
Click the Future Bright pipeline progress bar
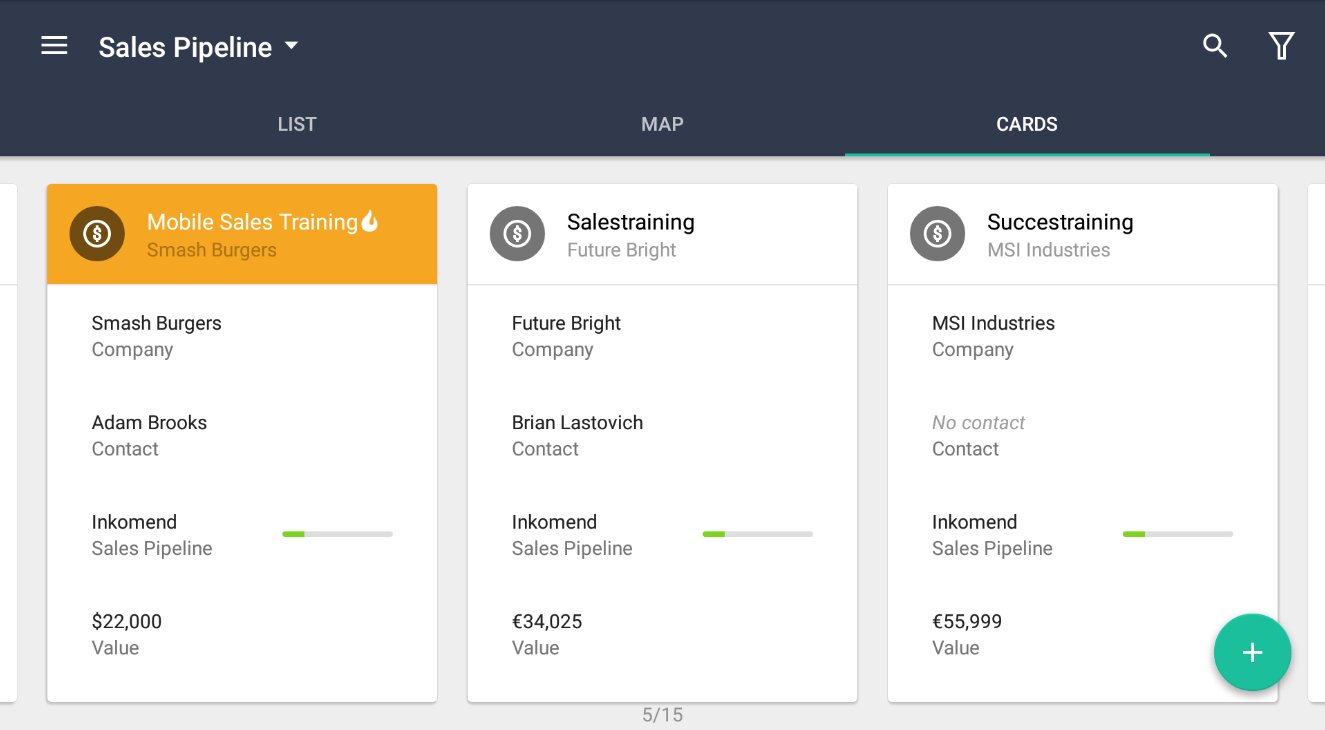click(x=757, y=534)
